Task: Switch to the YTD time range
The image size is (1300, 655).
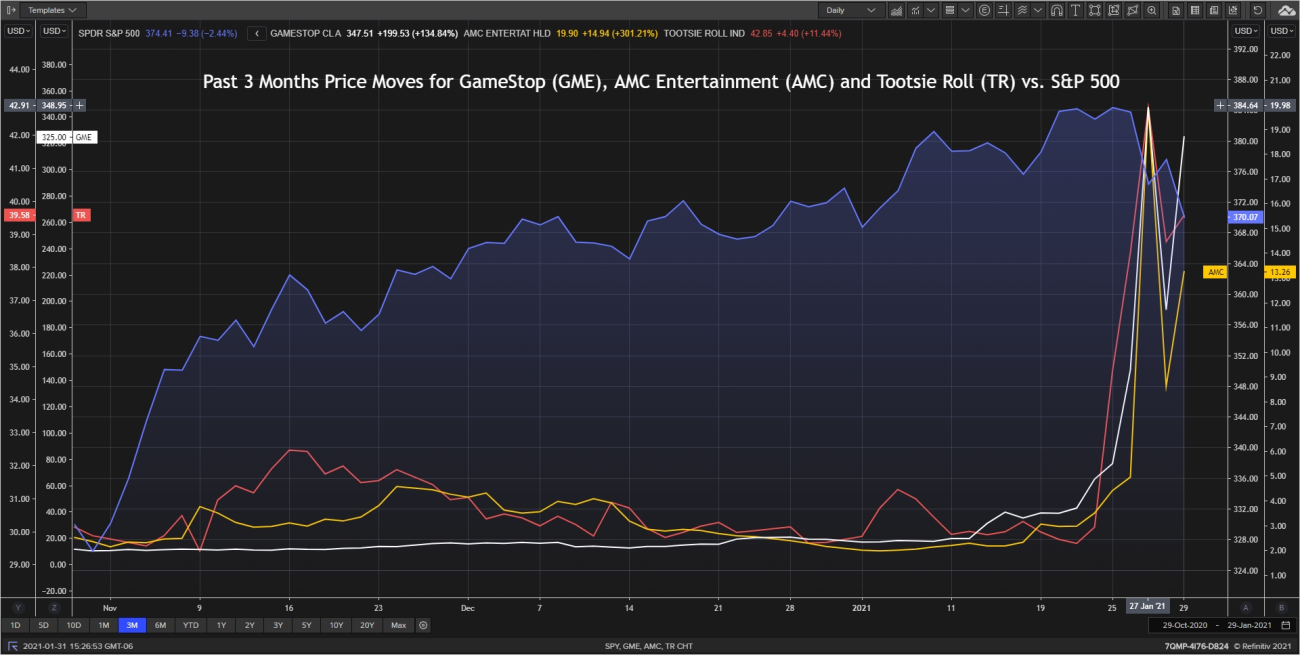Action: 191,625
